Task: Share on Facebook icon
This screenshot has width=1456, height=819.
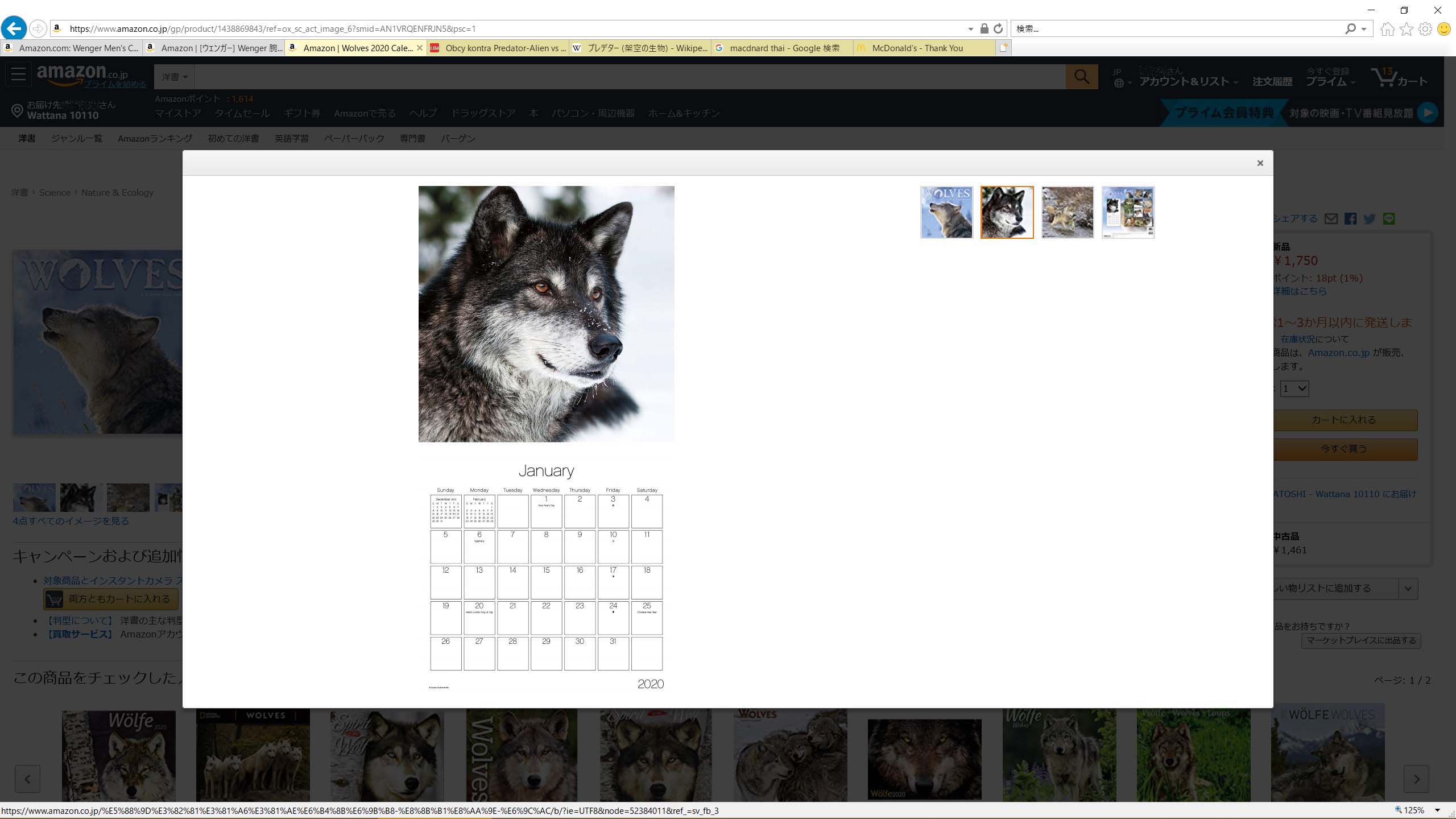Action: tap(1351, 218)
